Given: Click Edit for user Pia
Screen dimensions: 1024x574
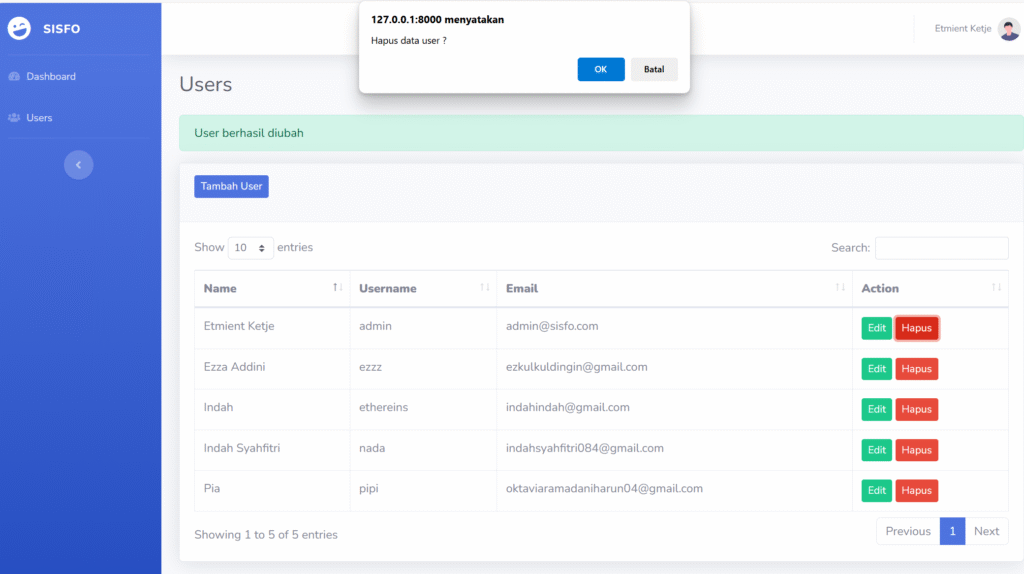Looking at the screenshot, I should coord(876,491).
